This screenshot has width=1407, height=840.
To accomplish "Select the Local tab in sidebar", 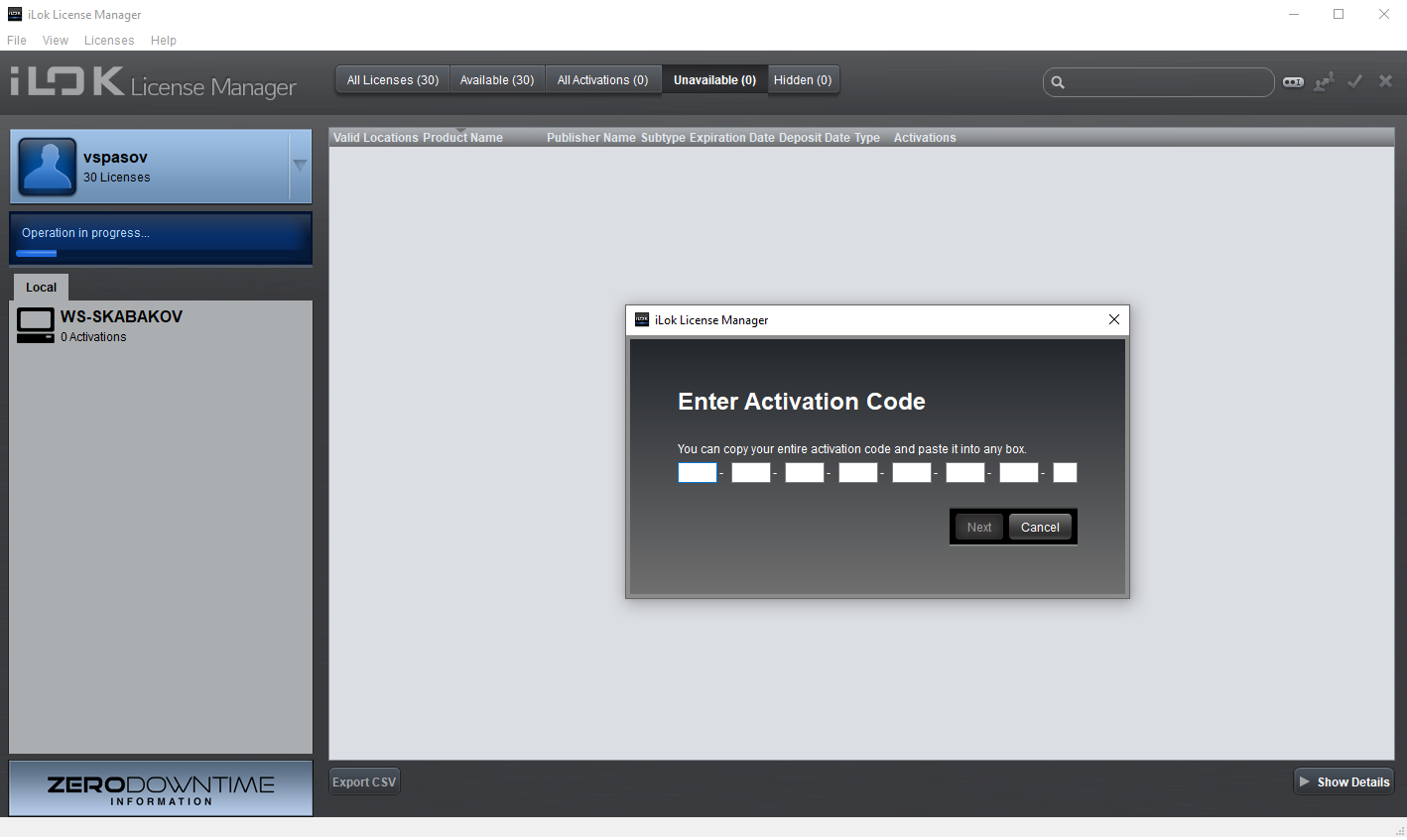I will pyautogui.click(x=41, y=288).
